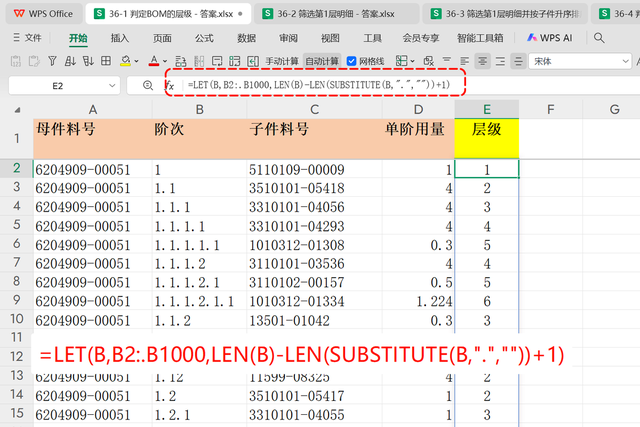Switch to 手动计算 manual calculation
Viewport: 640px width, 427px height.
282,61
